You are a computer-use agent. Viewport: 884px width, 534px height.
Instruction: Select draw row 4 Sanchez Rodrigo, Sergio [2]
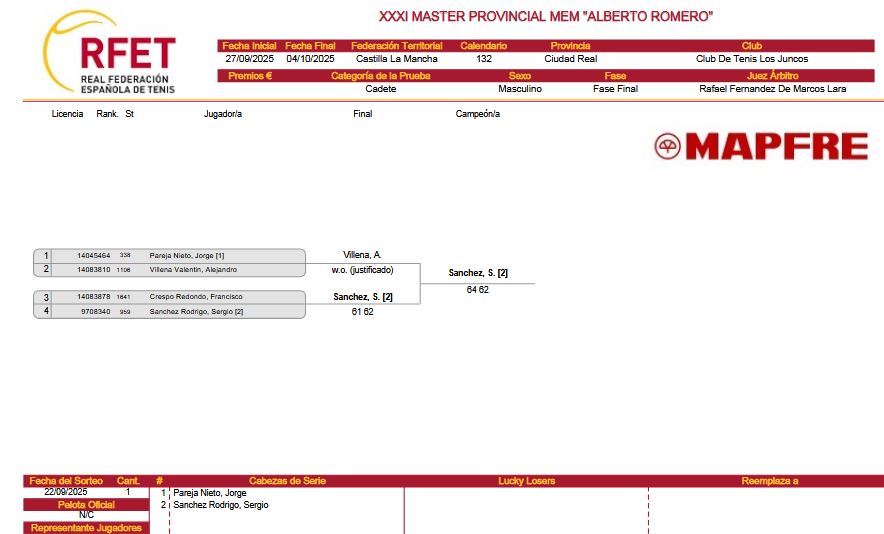[196, 312]
